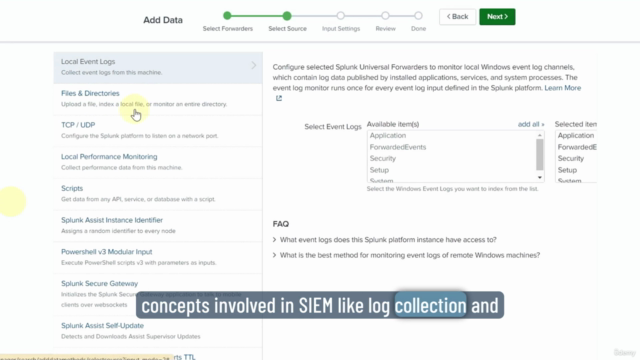Select Local Performance Monitoring source
The image size is (640, 360).
pos(158,162)
